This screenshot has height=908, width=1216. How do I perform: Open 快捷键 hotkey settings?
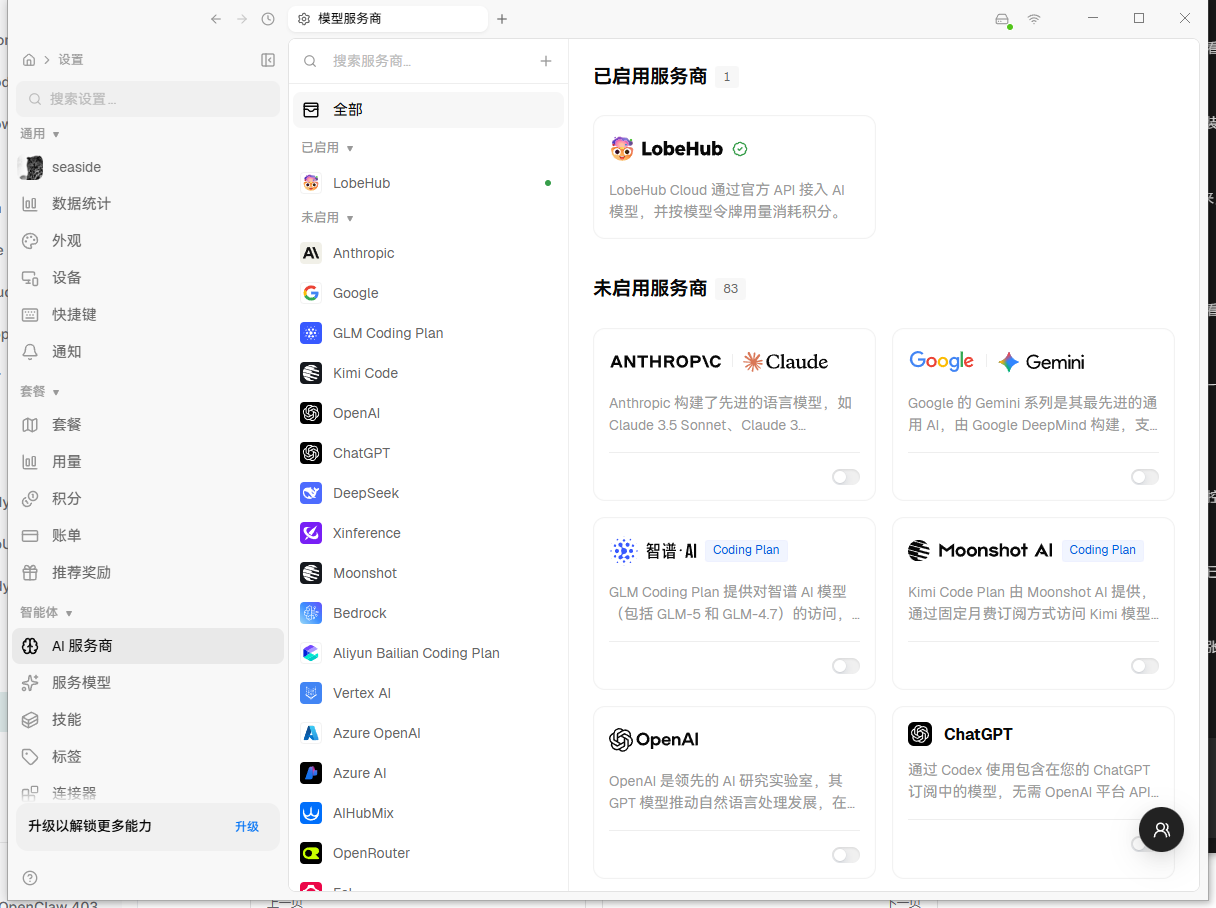point(148,315)
